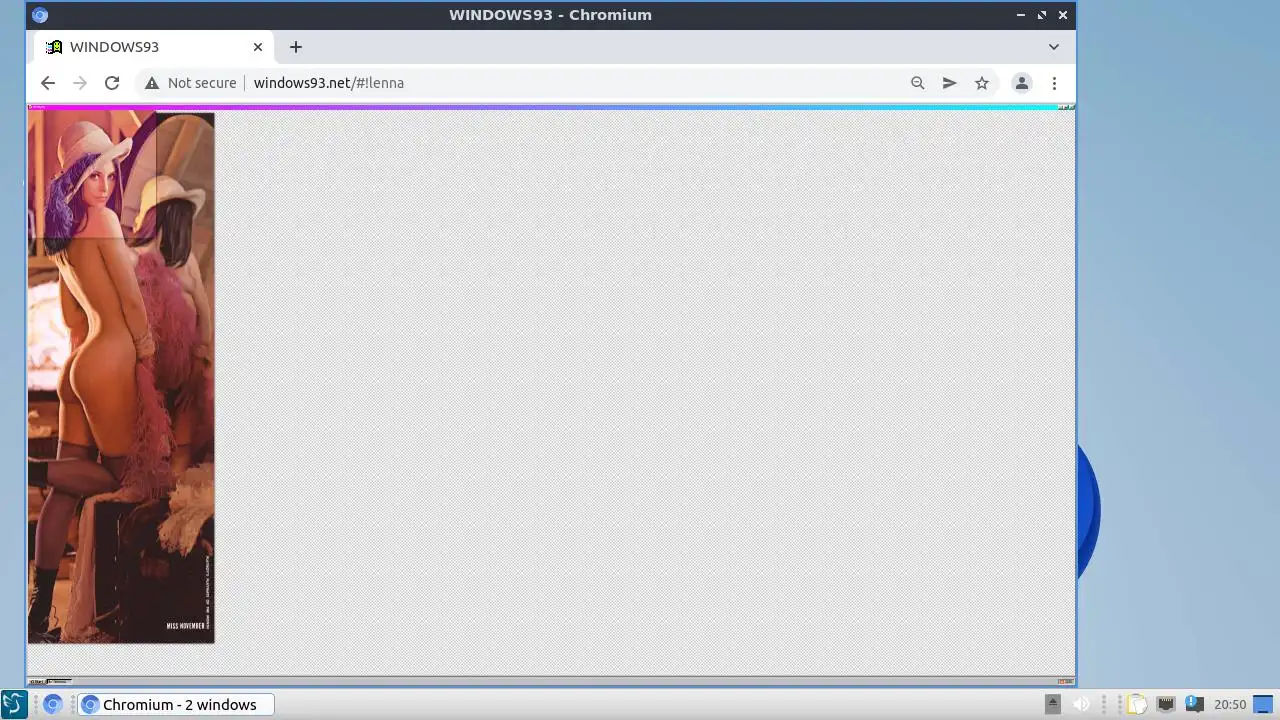
Task: Bookmark this tab with the star
Action: (982, 83)
